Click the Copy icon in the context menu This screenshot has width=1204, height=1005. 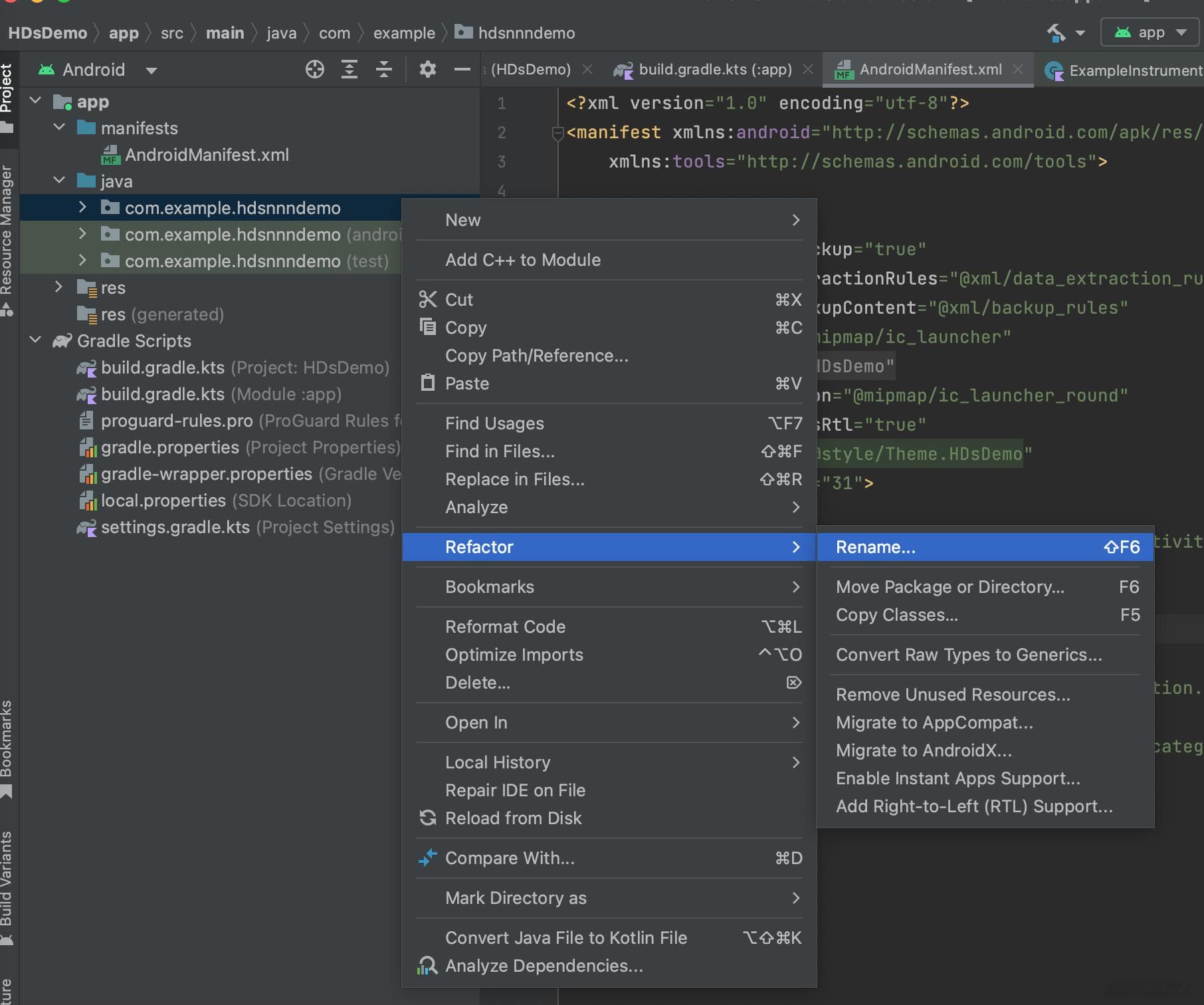point(428,327)
